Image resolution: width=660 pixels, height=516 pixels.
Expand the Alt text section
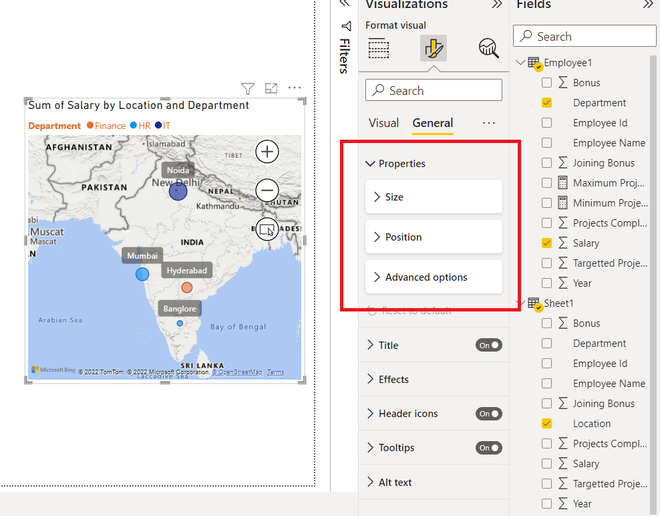370,482
